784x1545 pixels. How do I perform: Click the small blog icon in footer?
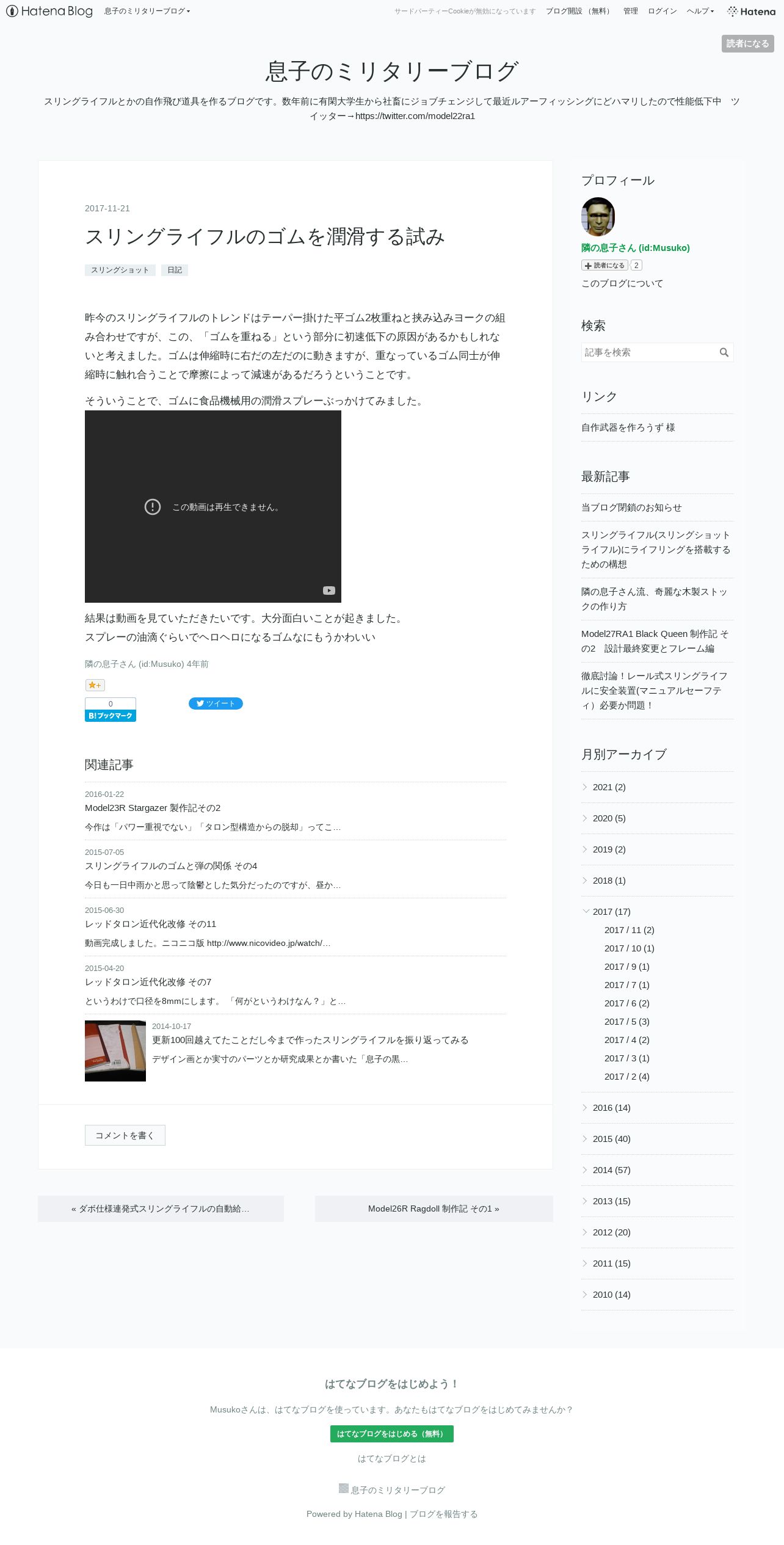[344, 1488]
